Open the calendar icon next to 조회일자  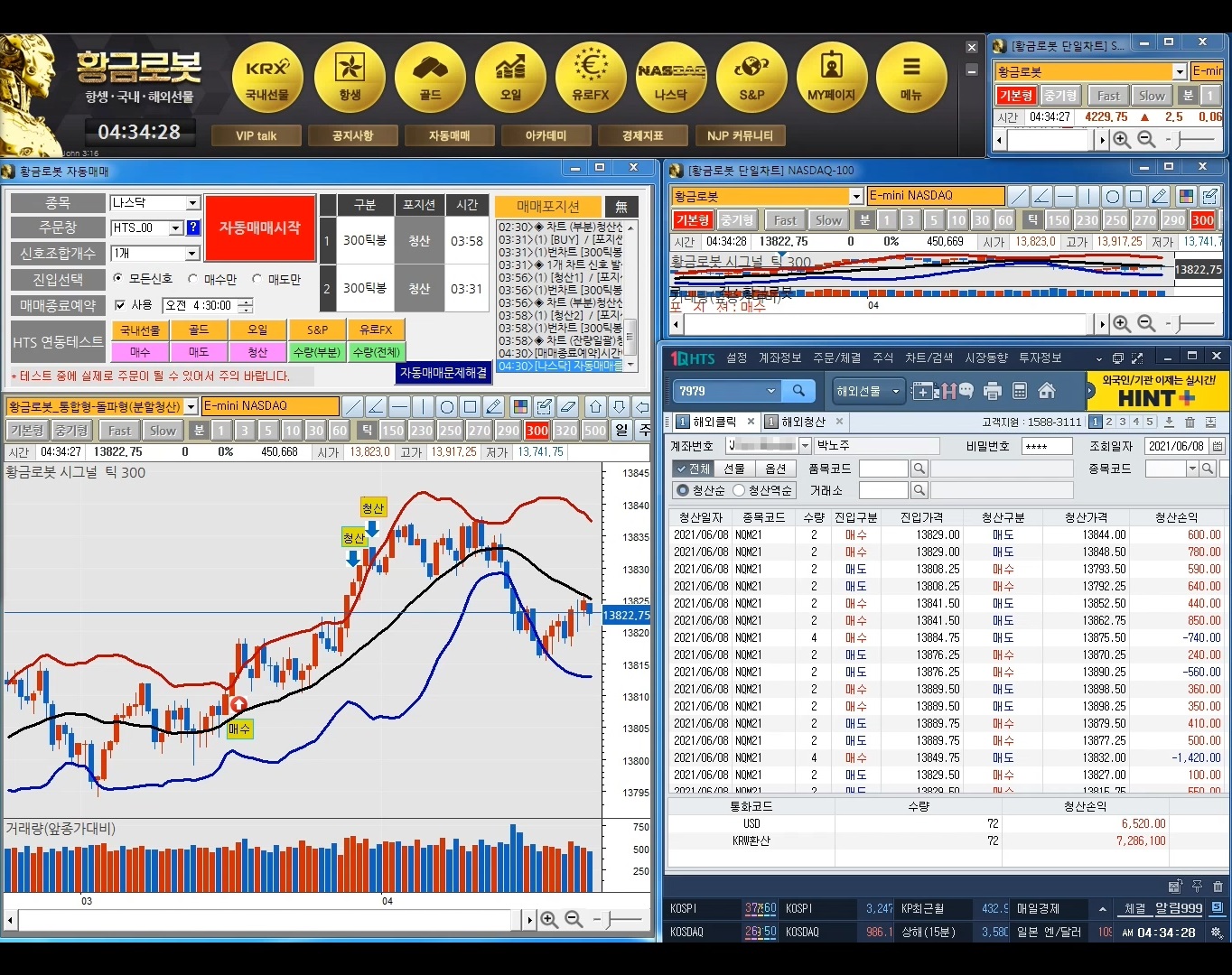tap(1218, 446)
